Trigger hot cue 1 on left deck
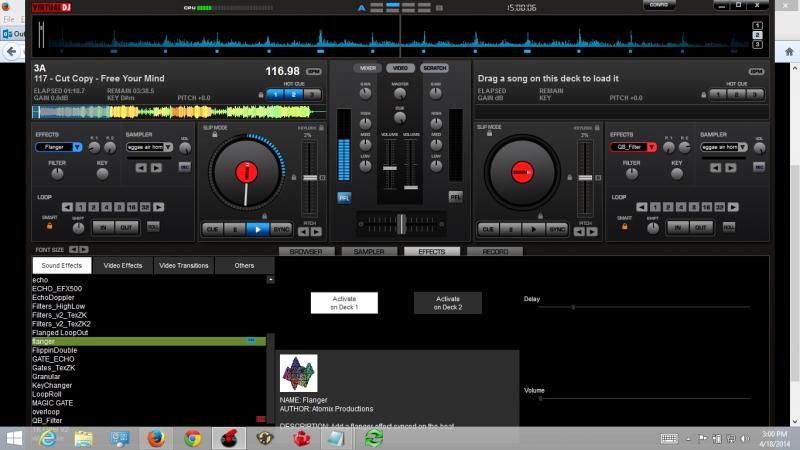The image size is (800, 450). (x=276, y=94)
